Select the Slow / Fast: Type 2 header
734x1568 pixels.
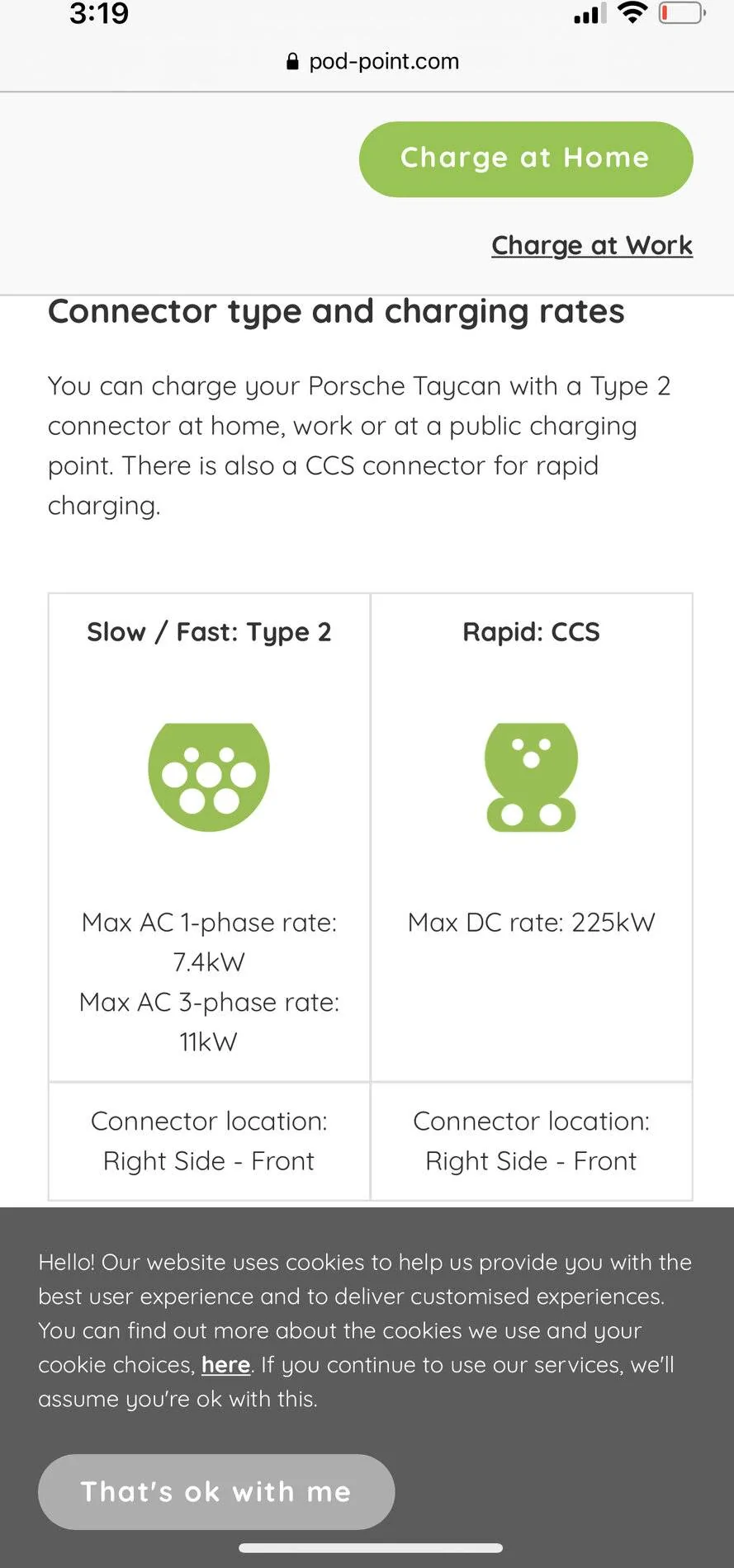point(209,632)
